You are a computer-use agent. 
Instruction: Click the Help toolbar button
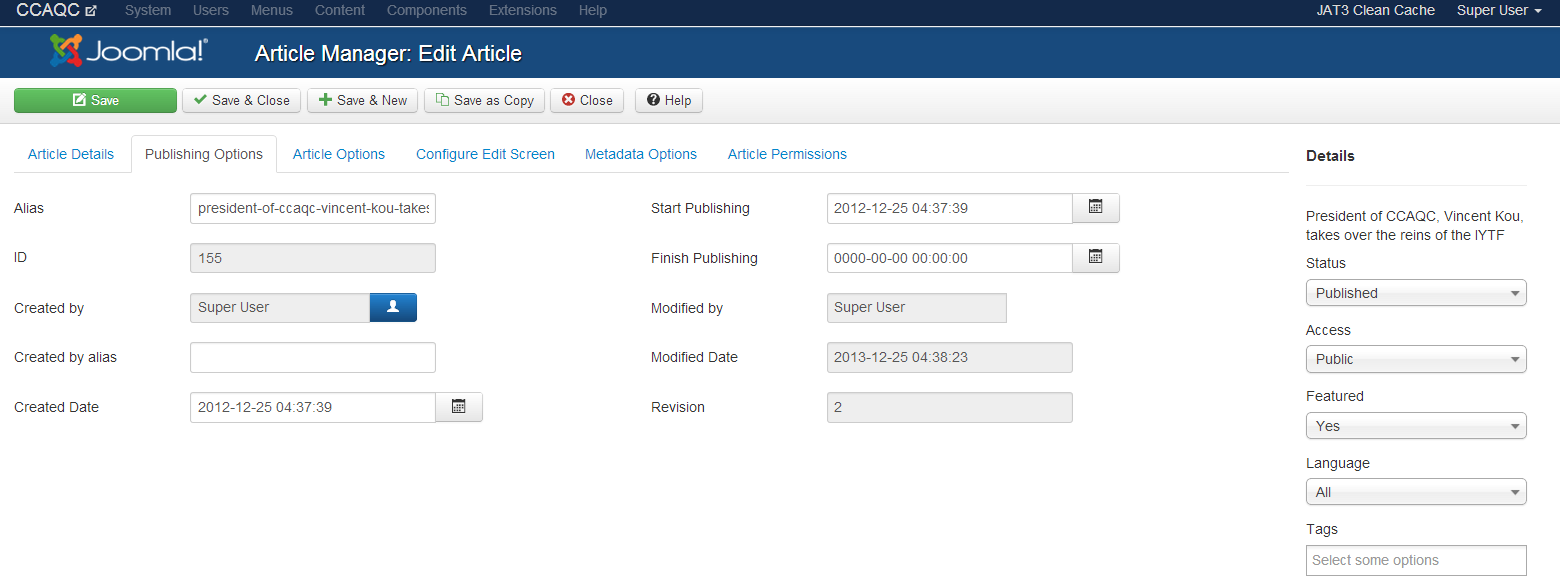pyautogui.click(x=669, y=100)
